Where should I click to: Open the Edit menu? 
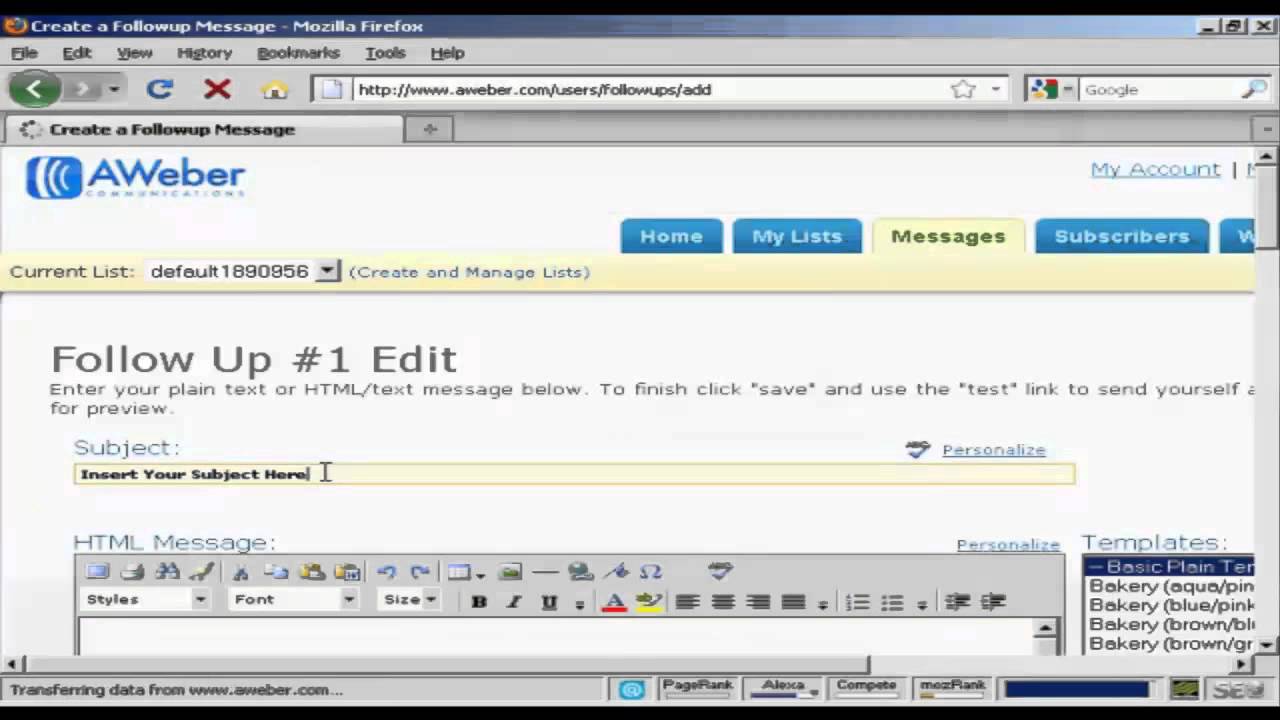77,53
